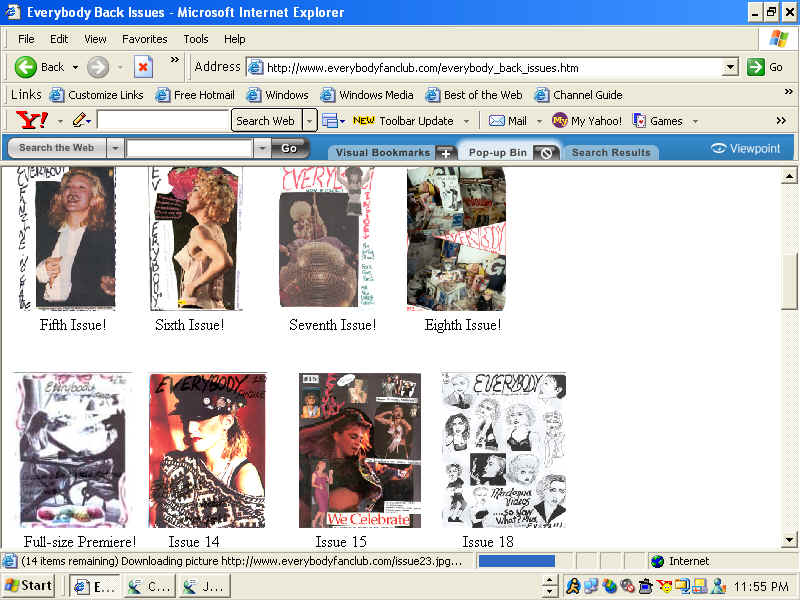Open the Help menu
Viewport: 800px width, 600px height.
tap(235, 39)
